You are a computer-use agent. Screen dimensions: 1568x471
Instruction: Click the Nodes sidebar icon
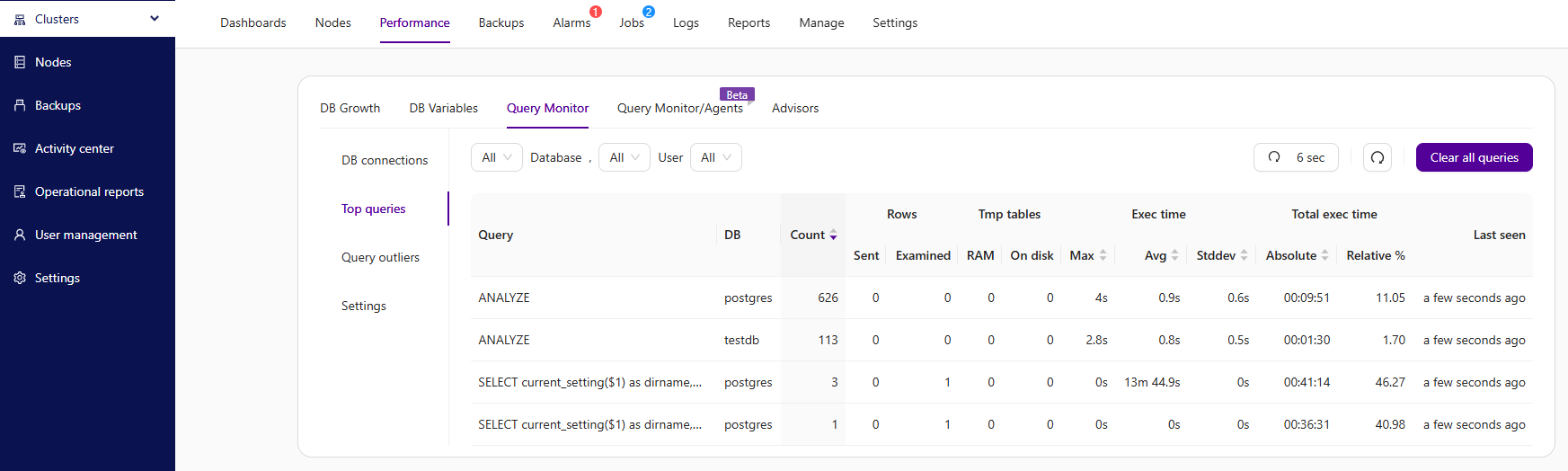coord(20,62)
